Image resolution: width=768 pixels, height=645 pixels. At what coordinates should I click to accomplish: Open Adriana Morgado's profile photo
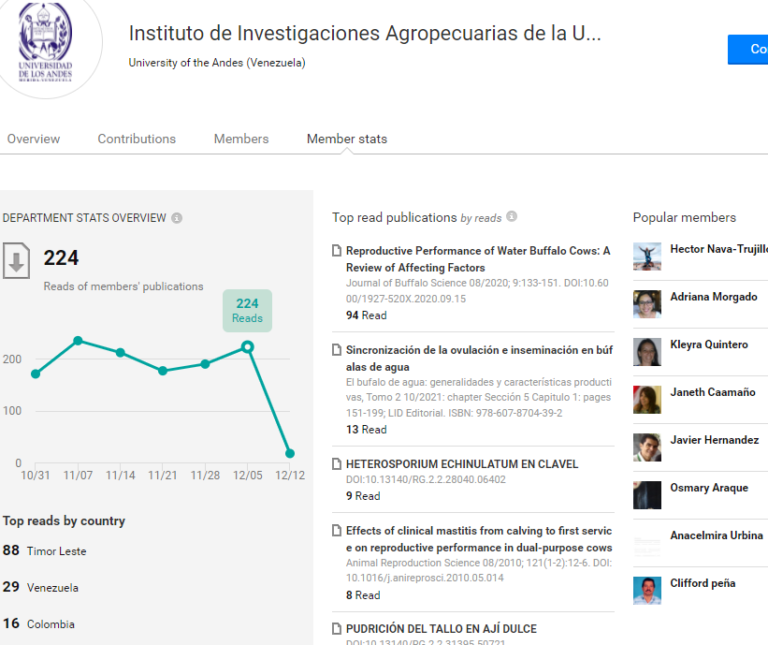tap(647, 304)
